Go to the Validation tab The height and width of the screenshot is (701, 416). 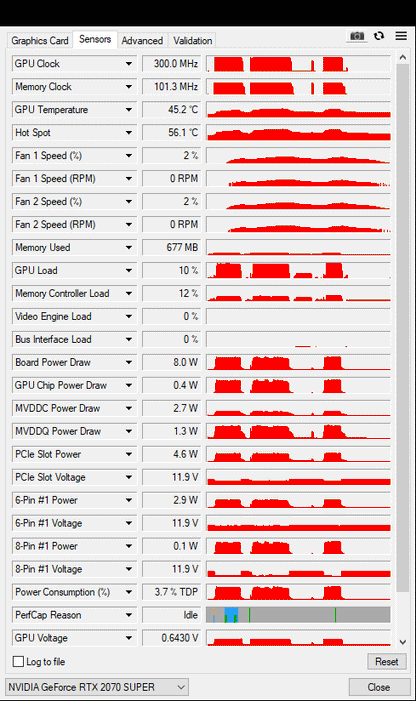tap(193, 40)
